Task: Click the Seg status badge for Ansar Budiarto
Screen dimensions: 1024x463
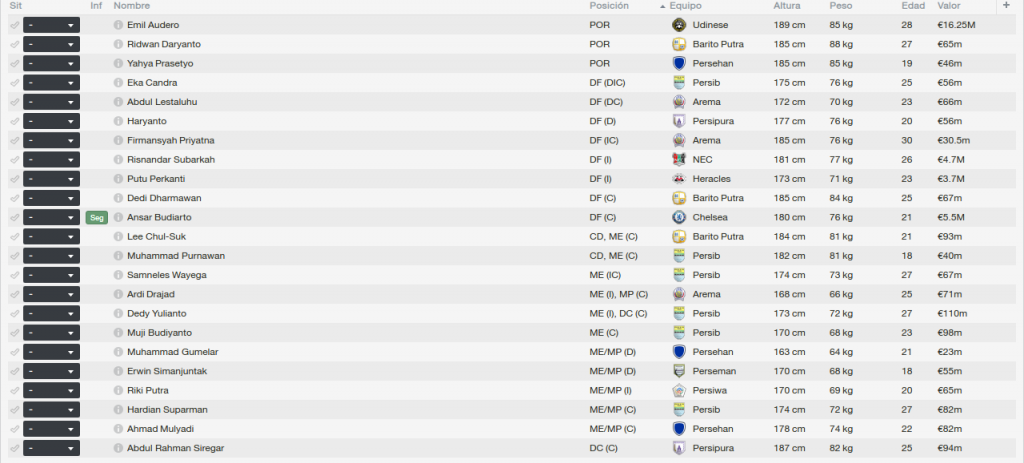Action: (x=97, y=217)
